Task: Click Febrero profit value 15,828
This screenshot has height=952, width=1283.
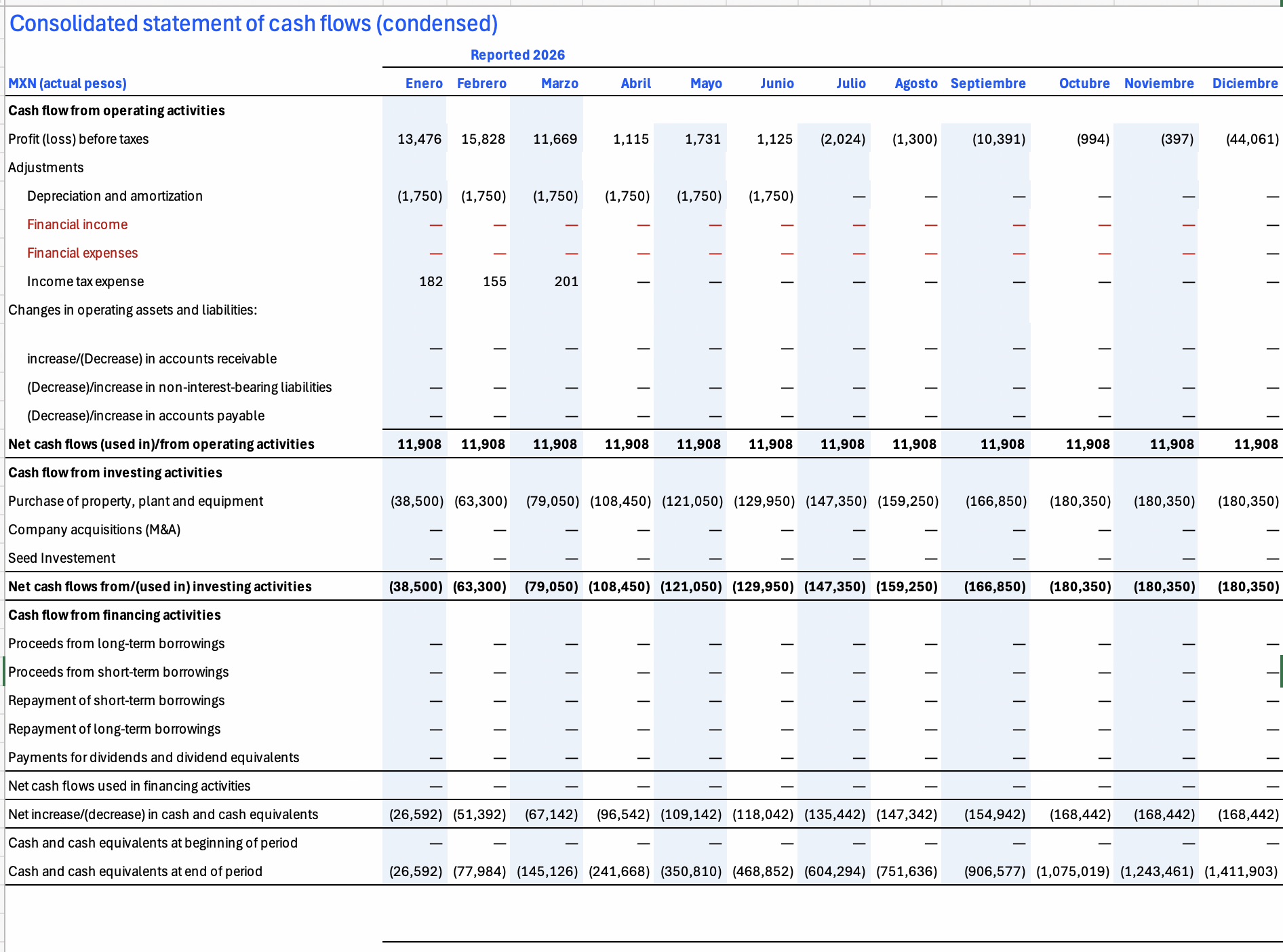Action: [x=483, y=139]
